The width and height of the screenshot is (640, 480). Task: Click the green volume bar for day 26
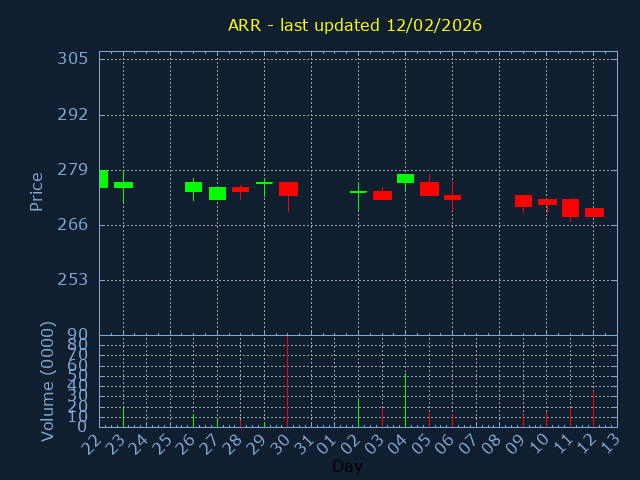click(193, 420)
